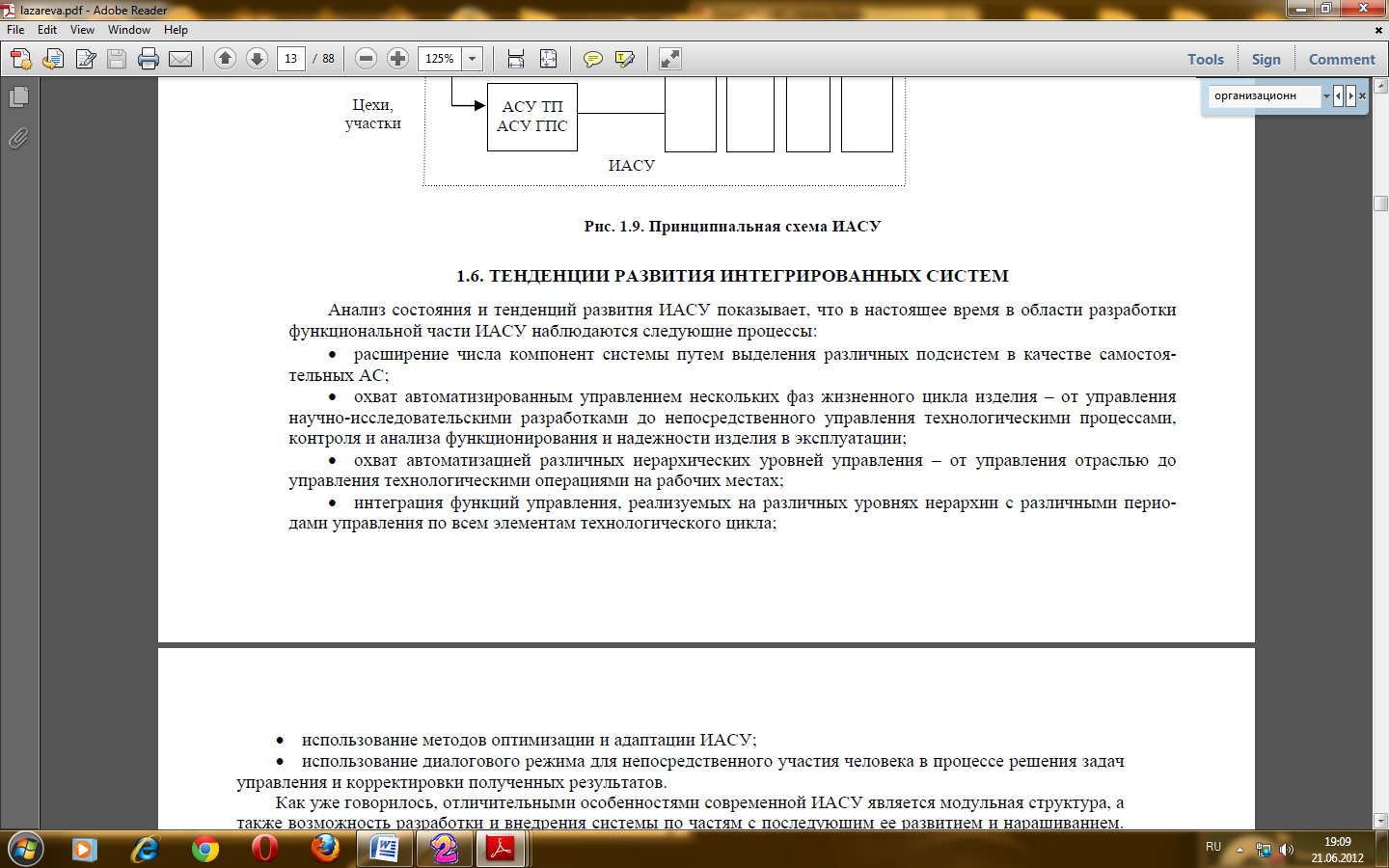Click the vertical scrollbar down arrow
Image resolution: width=1389 pixels, height=868 pixels.
[x=1380, y=821]
